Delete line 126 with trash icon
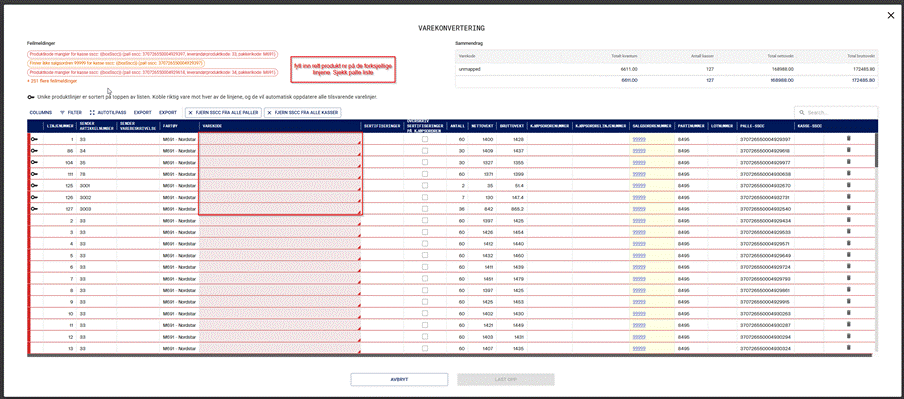 (x=848, y=197)
